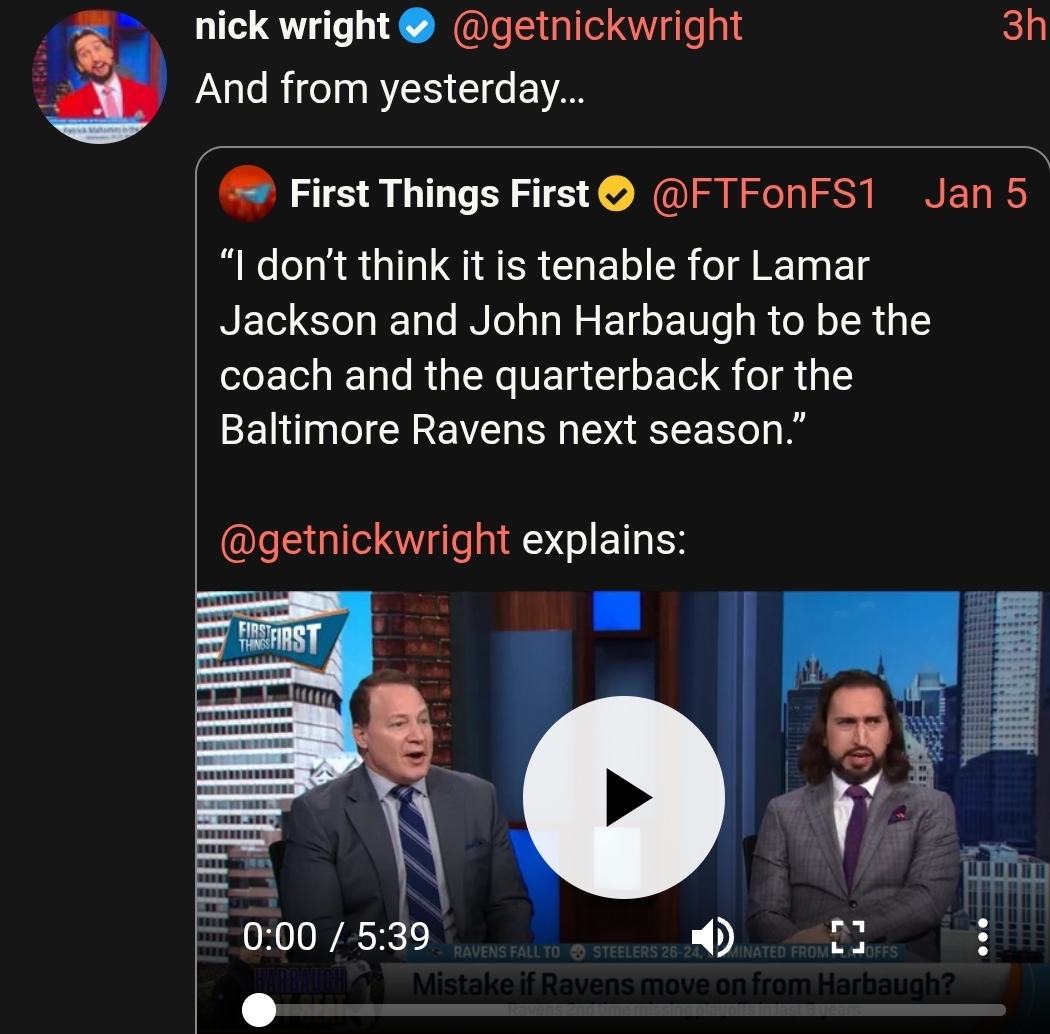Viewport: 1050px width, 1034px height.
Task: Open the @FTFonFS1 handle link
Action: click(x=764, y=194)
